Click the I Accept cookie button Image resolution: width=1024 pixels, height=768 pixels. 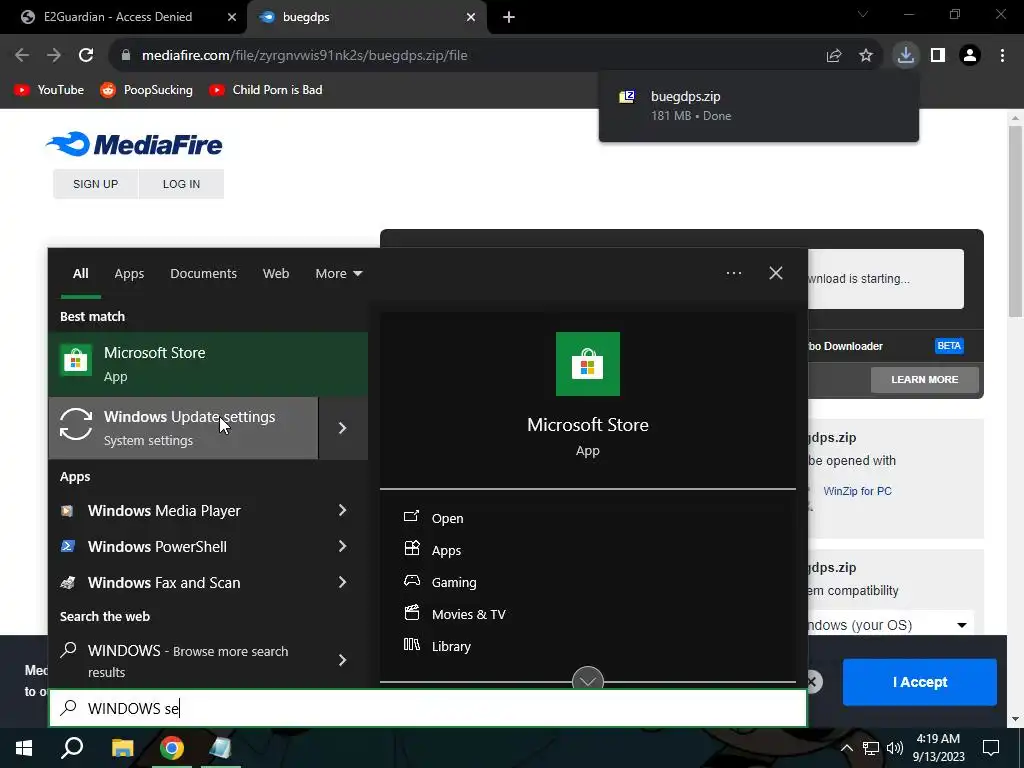920,682
